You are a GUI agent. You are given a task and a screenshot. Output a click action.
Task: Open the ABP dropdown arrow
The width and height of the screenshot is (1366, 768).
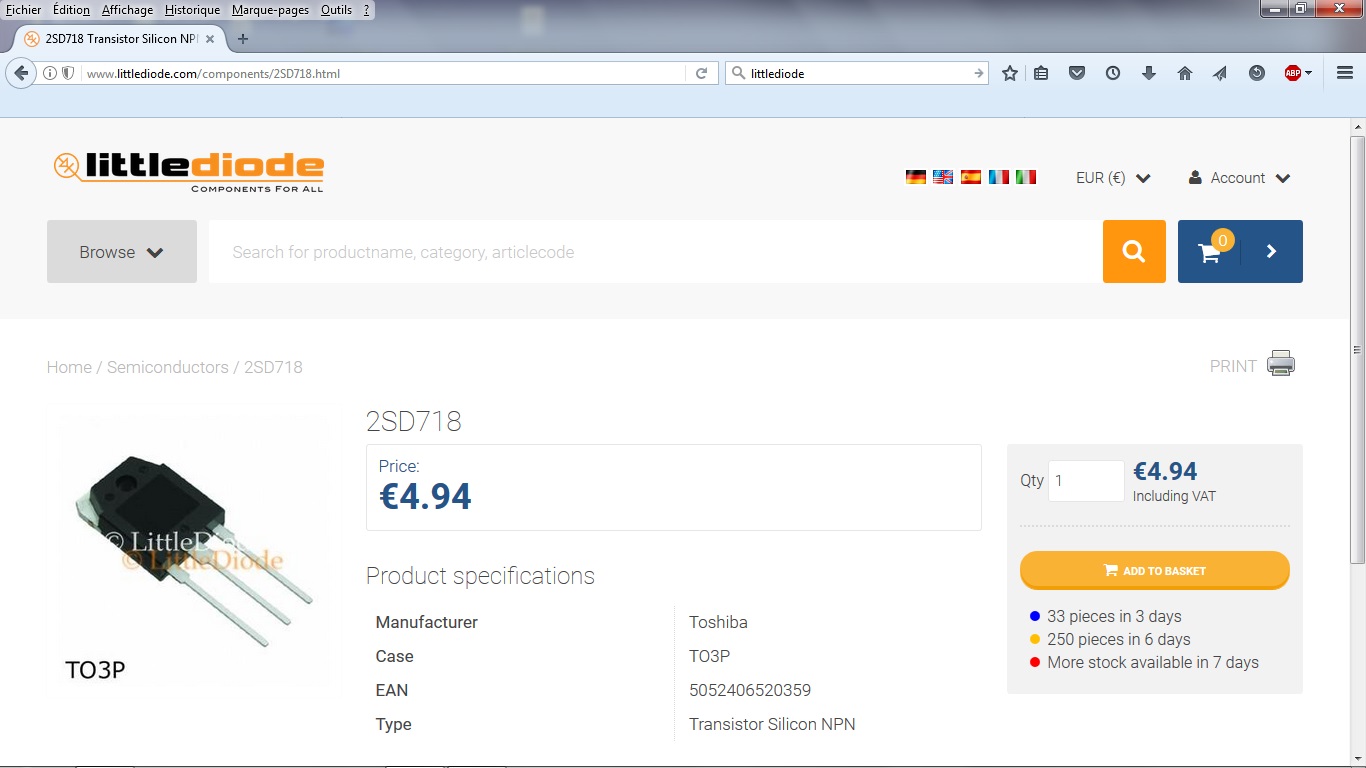(x=1308, y=73)
